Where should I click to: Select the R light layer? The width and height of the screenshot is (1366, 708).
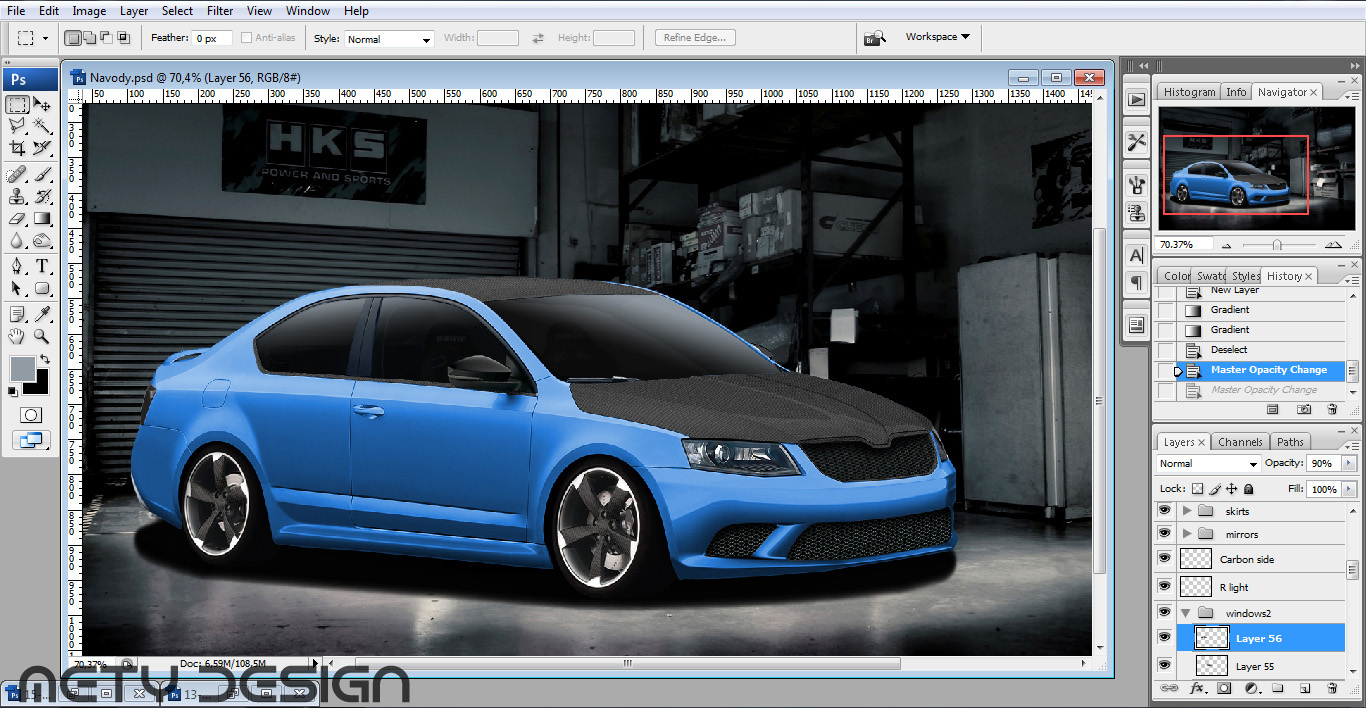pyautogui.click(x=1260, y=587)
